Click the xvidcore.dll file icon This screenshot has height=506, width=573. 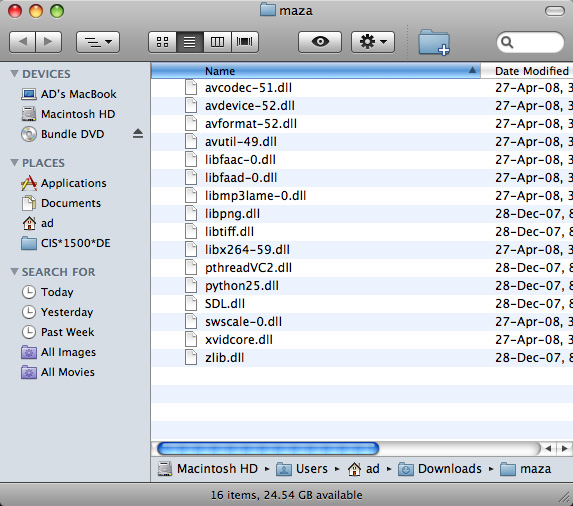(x=191, y=340)
